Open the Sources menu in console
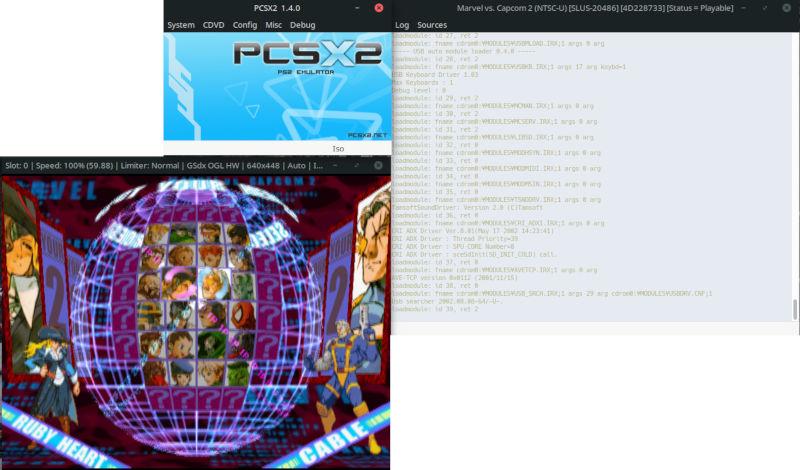 pyautogui.click(x=432, y=24)
